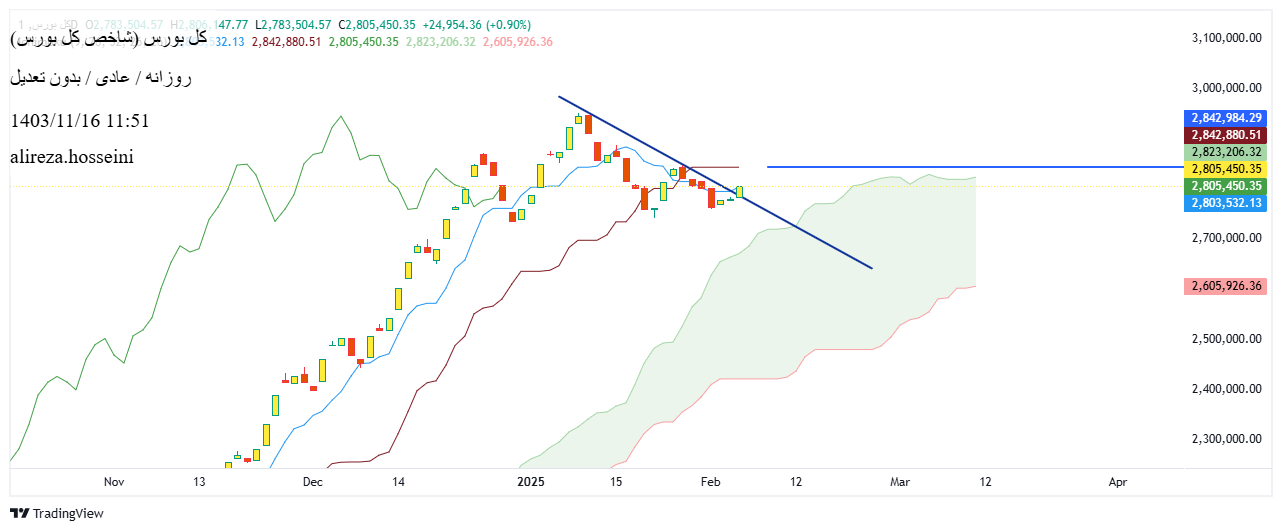Select the blue 2,842,984.29 price label
Image resolution: width=1282 pixels, height=531 pixels.
(1225, 118)
